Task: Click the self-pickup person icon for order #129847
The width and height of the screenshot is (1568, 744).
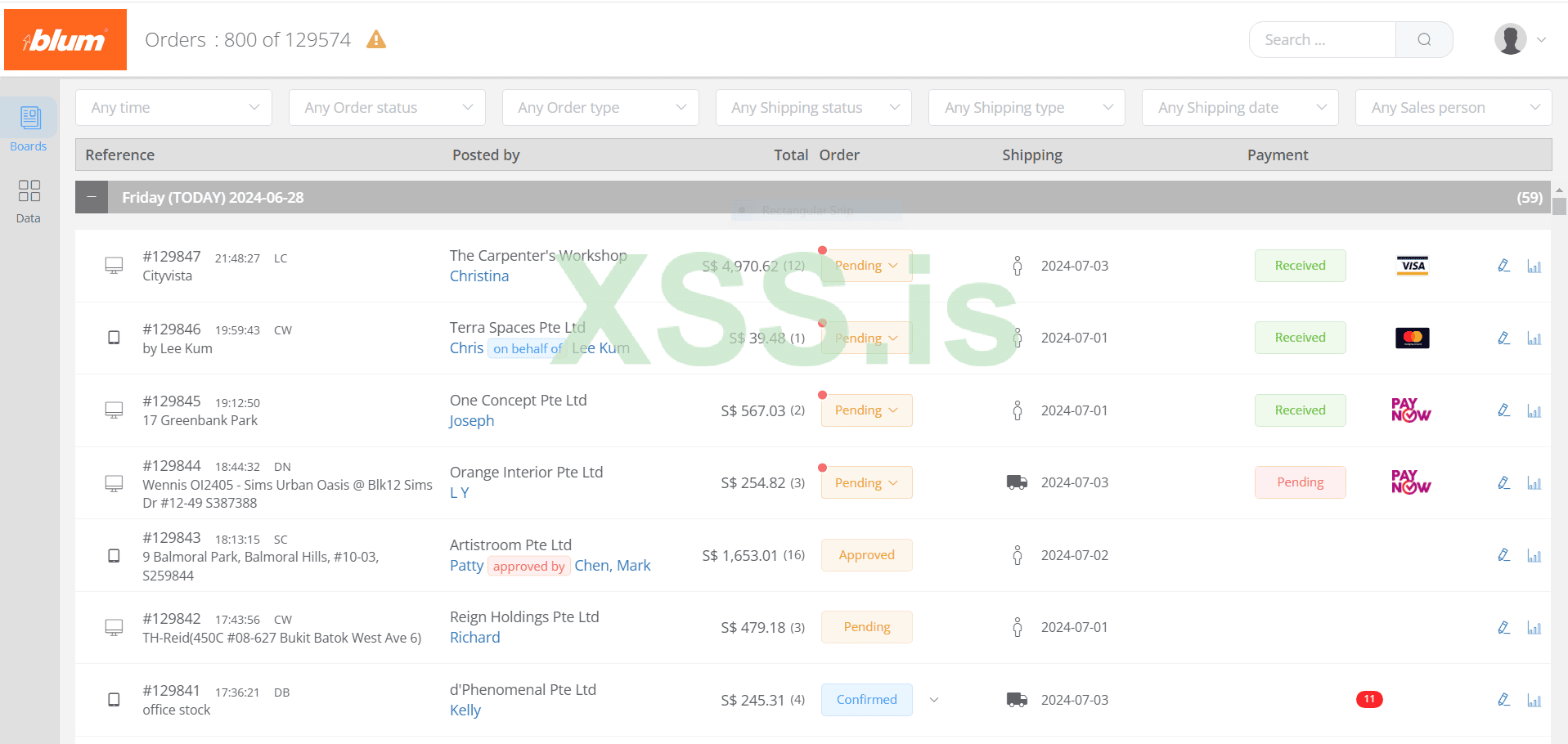Action: (x=1017, y=266)
